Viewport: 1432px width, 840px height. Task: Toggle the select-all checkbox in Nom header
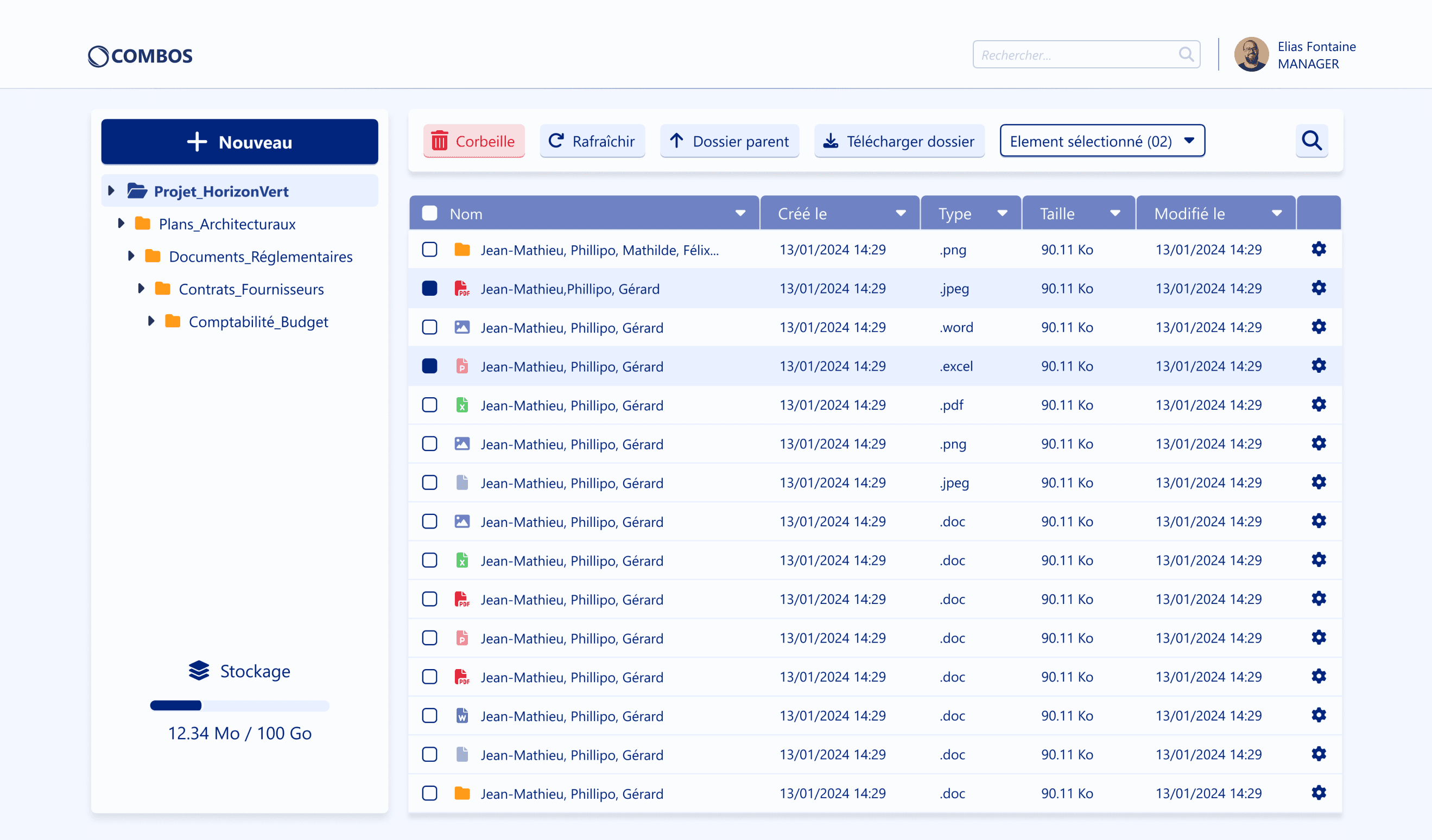click(x=429, y=214)
